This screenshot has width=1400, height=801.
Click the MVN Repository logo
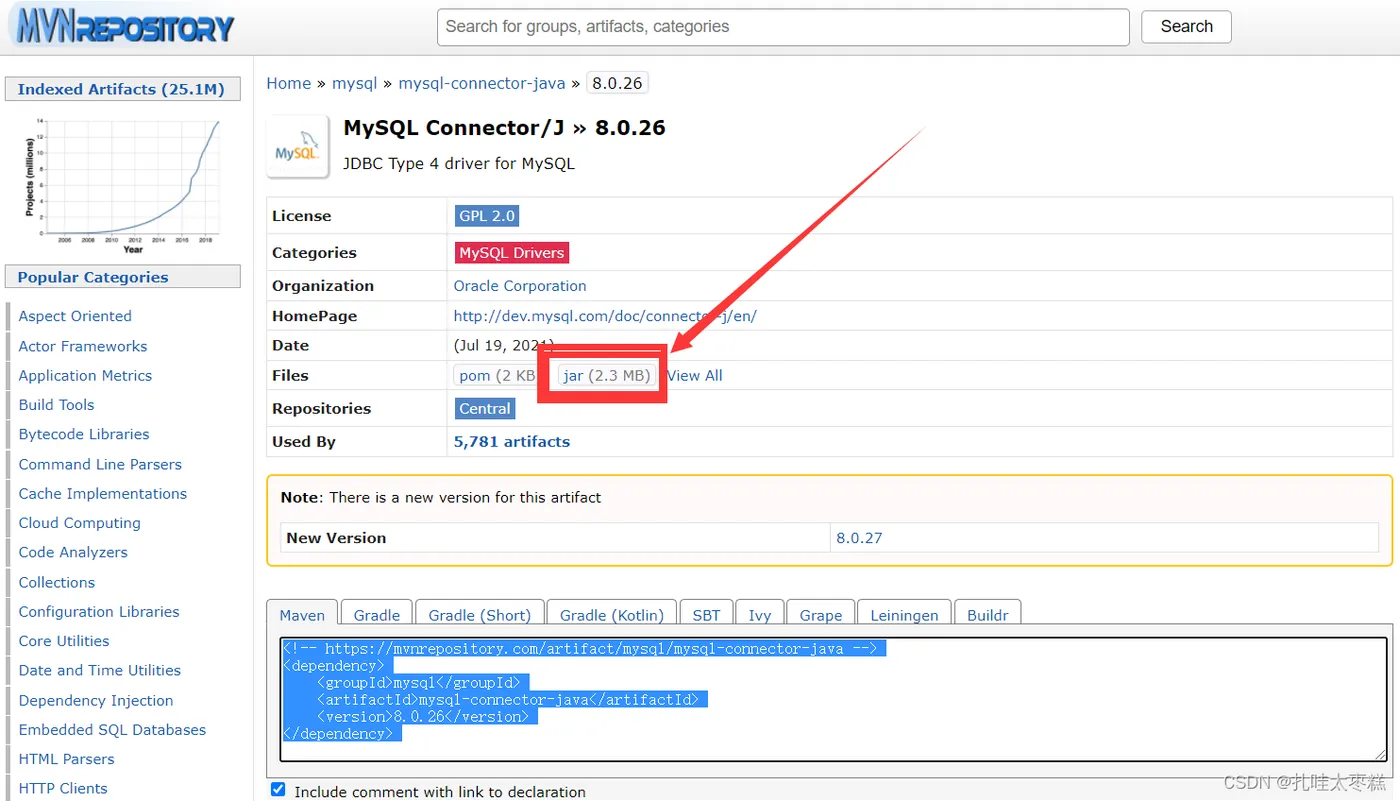point(121,27)
